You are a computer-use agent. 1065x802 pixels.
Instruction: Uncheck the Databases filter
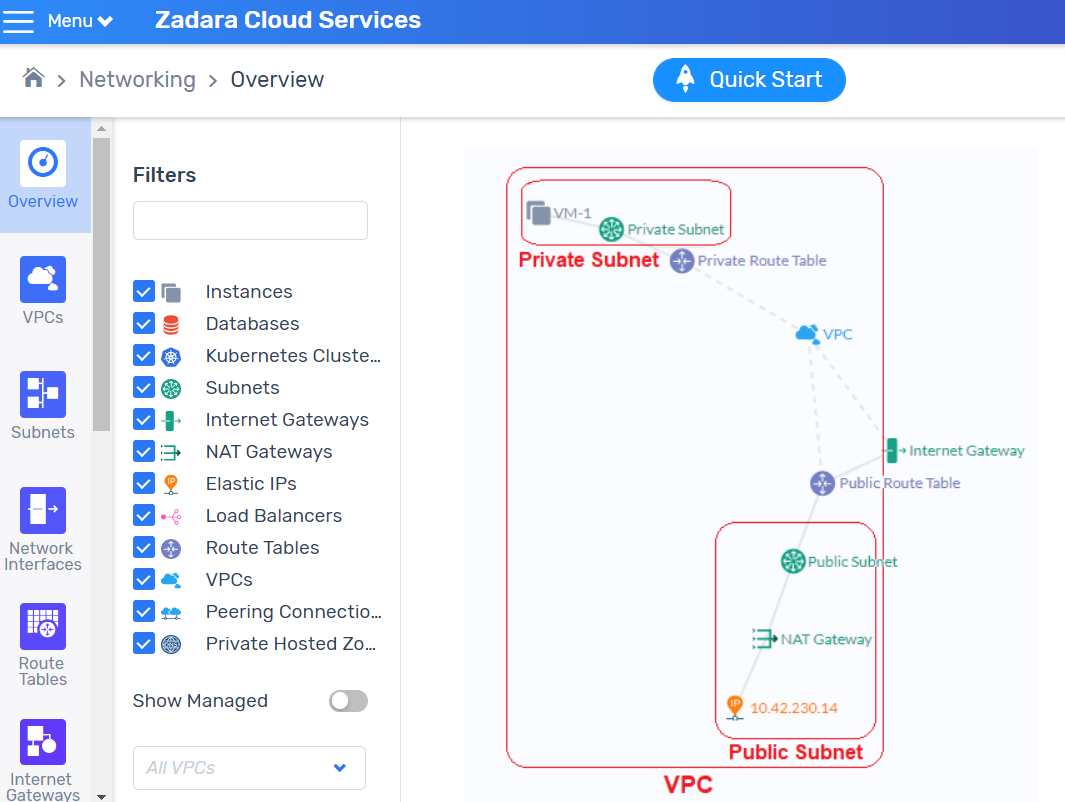point(144,323)
